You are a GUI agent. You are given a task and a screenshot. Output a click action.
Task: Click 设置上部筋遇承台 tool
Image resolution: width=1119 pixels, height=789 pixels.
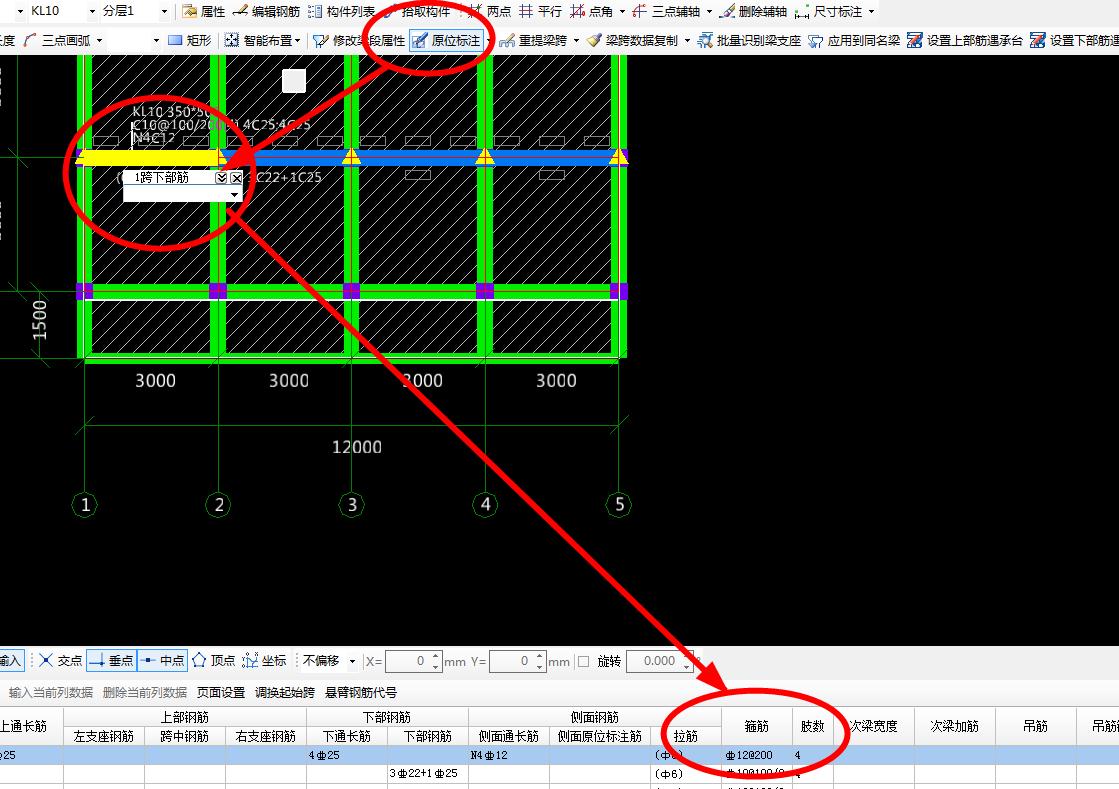965,41
